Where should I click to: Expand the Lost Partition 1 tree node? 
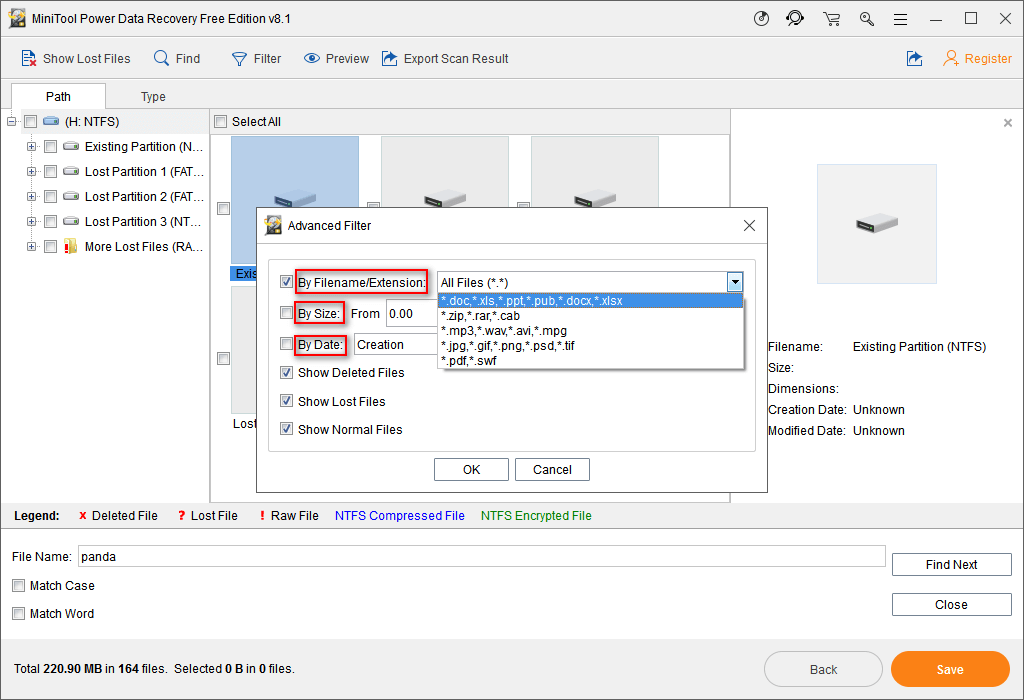32,172
